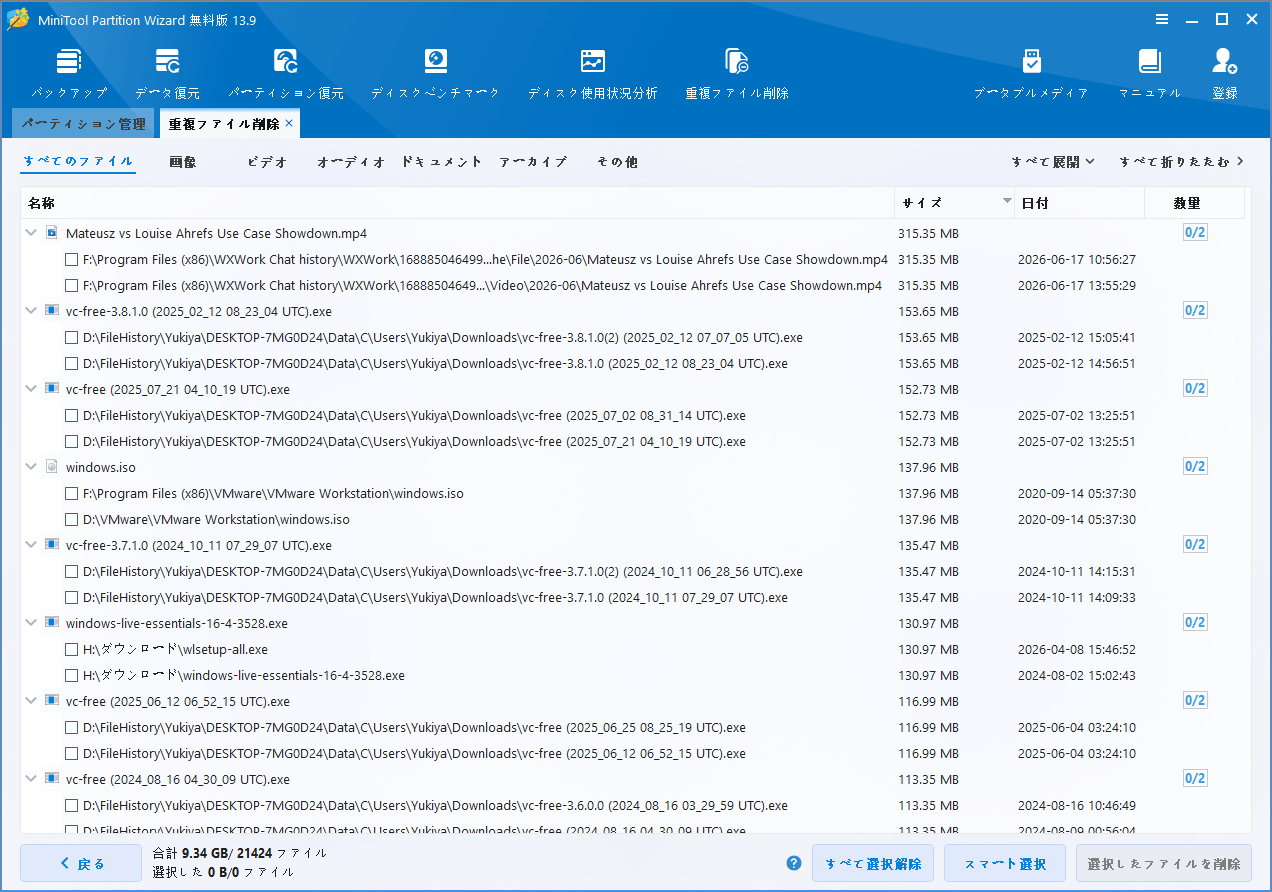The image size is (1272, 892).
Task: Check vc-free-3.6.0.0 (2024_08_16) checkbox
Action: (x=71, y=805)
